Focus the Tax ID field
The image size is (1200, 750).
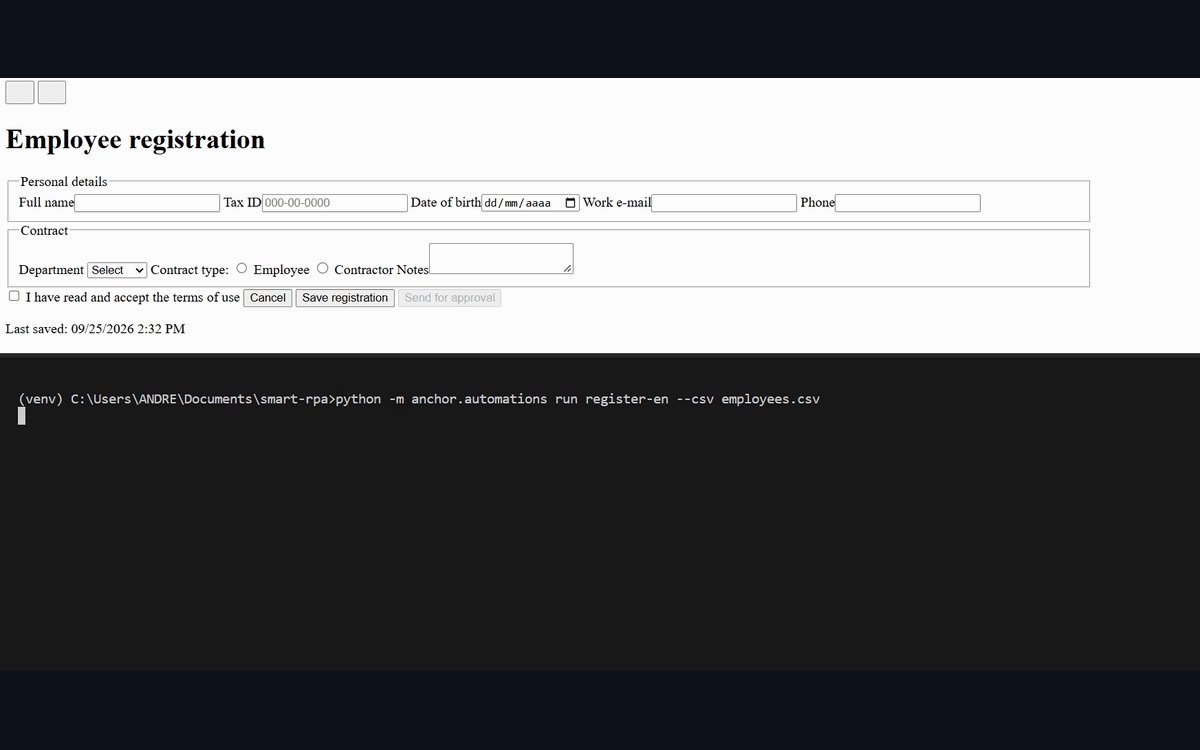[x=335, y=203]
